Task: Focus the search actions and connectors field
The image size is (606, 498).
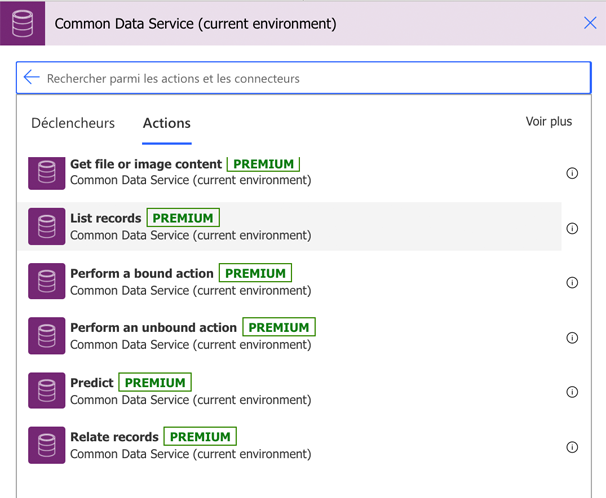Action: pyautogui.click(x=303, y=78)
